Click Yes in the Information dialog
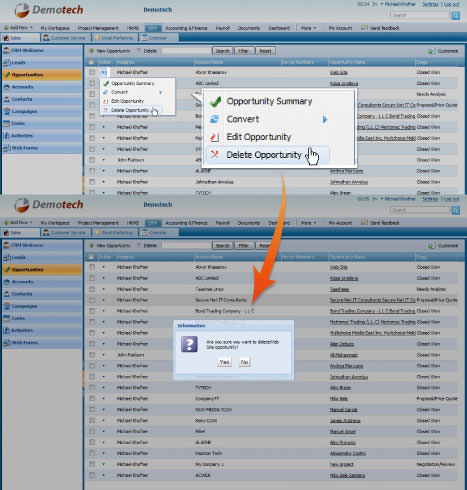Viewport: 467px width, 490px height. click(x=224, y=362)
